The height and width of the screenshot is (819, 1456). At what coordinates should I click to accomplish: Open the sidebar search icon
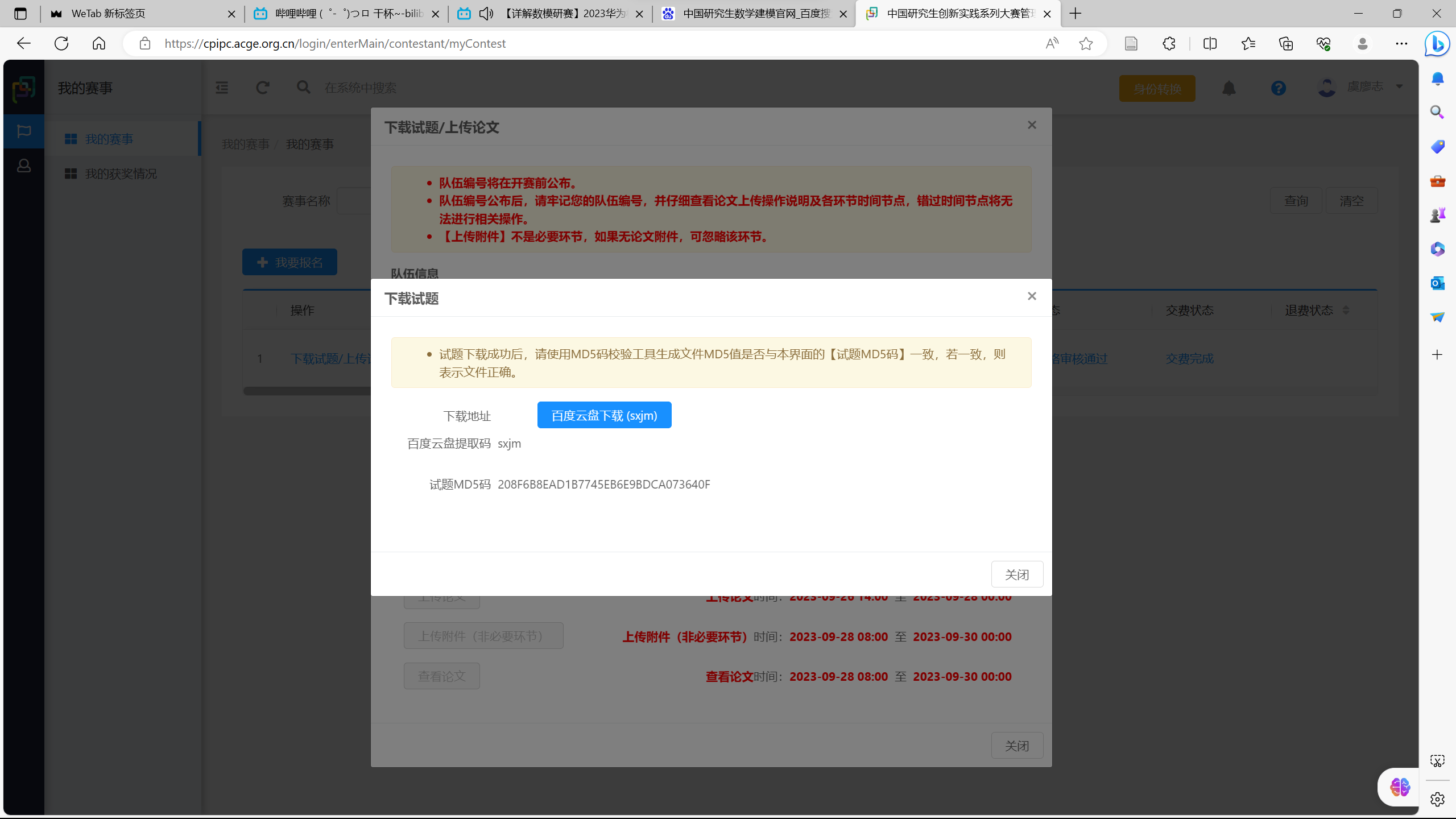click(1437, 112)
